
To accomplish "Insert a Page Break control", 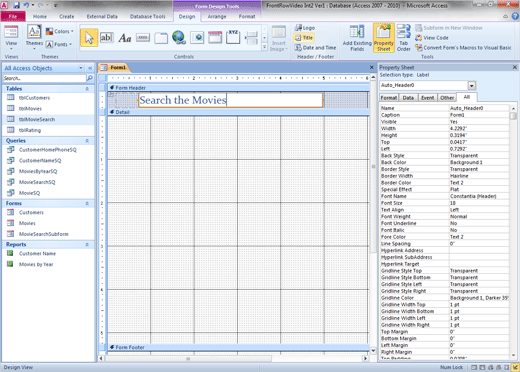I will [x=251, y=38].
